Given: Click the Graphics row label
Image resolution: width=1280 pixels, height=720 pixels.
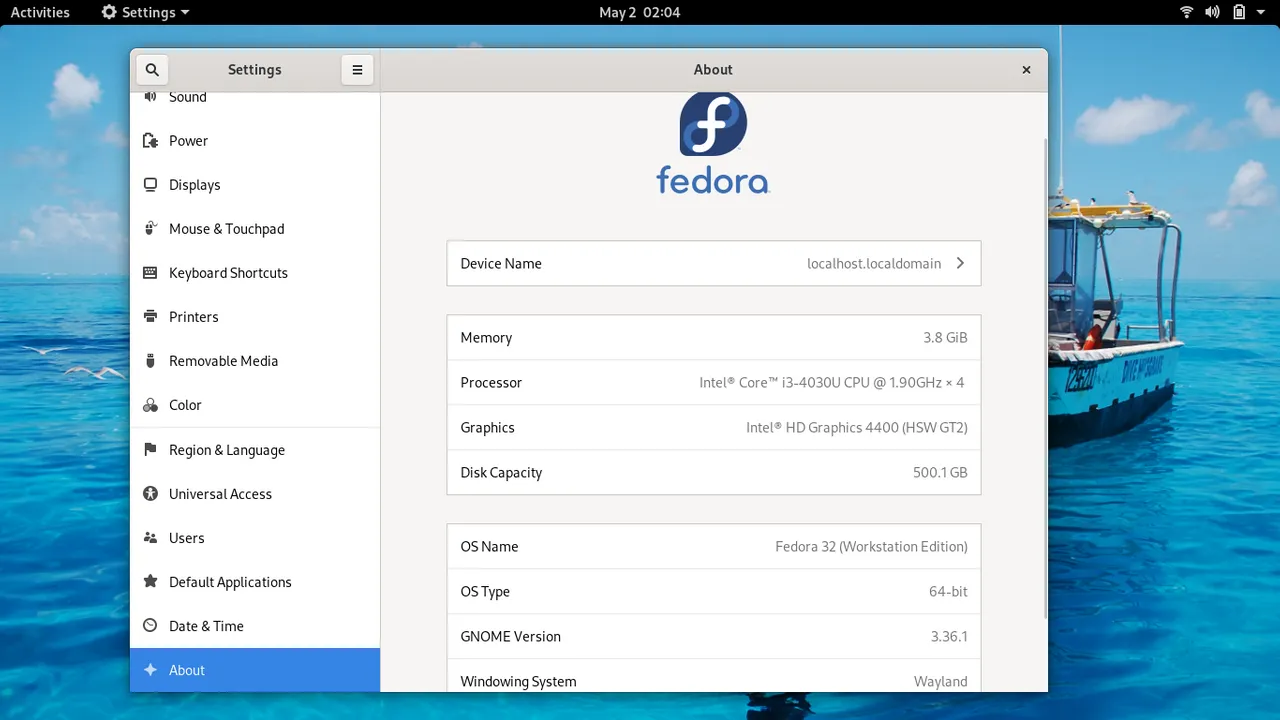Looking at the screenshot, I should tap(487, 428).
